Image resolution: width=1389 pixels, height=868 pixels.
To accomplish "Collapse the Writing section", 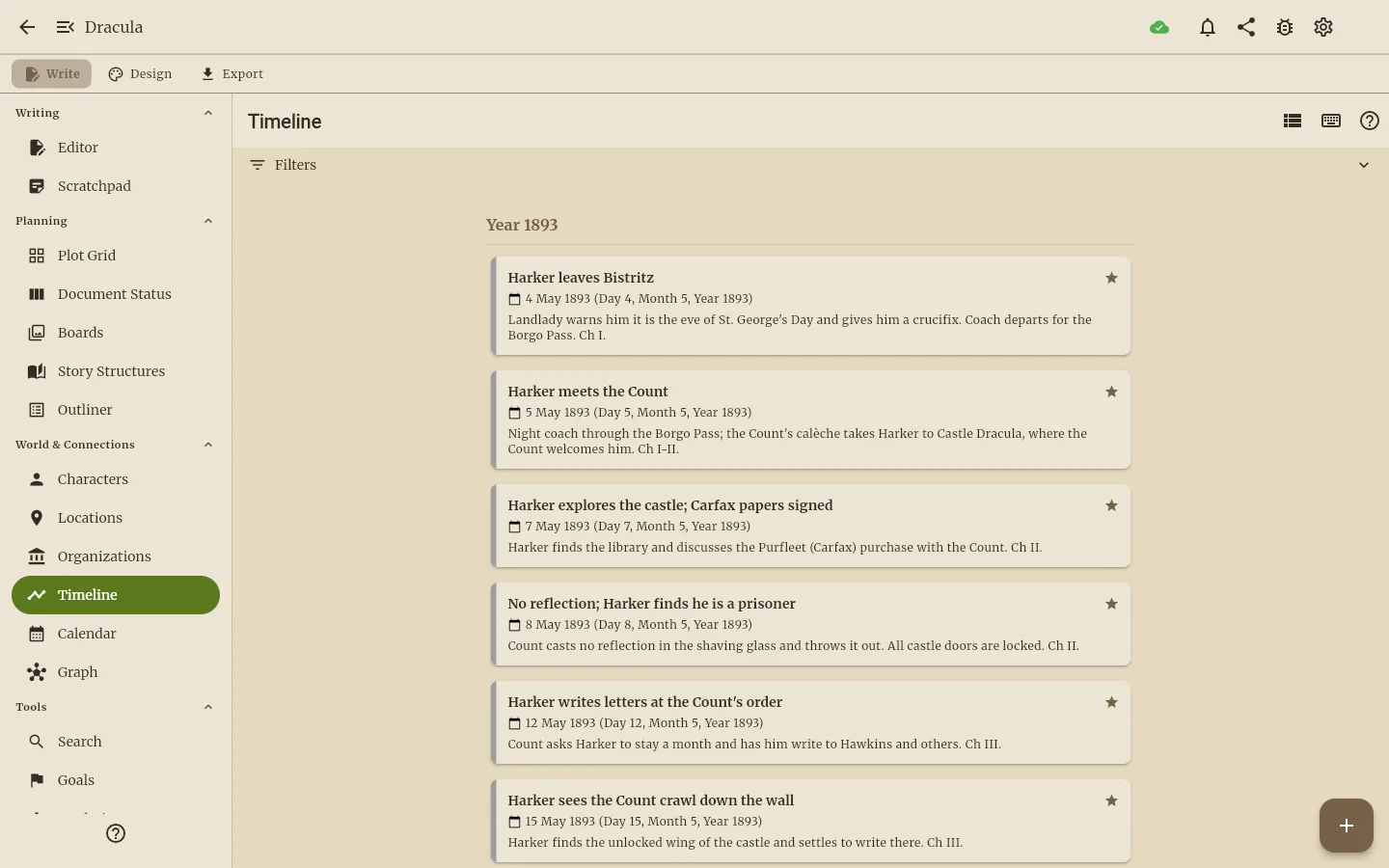I will click(208, 113).
